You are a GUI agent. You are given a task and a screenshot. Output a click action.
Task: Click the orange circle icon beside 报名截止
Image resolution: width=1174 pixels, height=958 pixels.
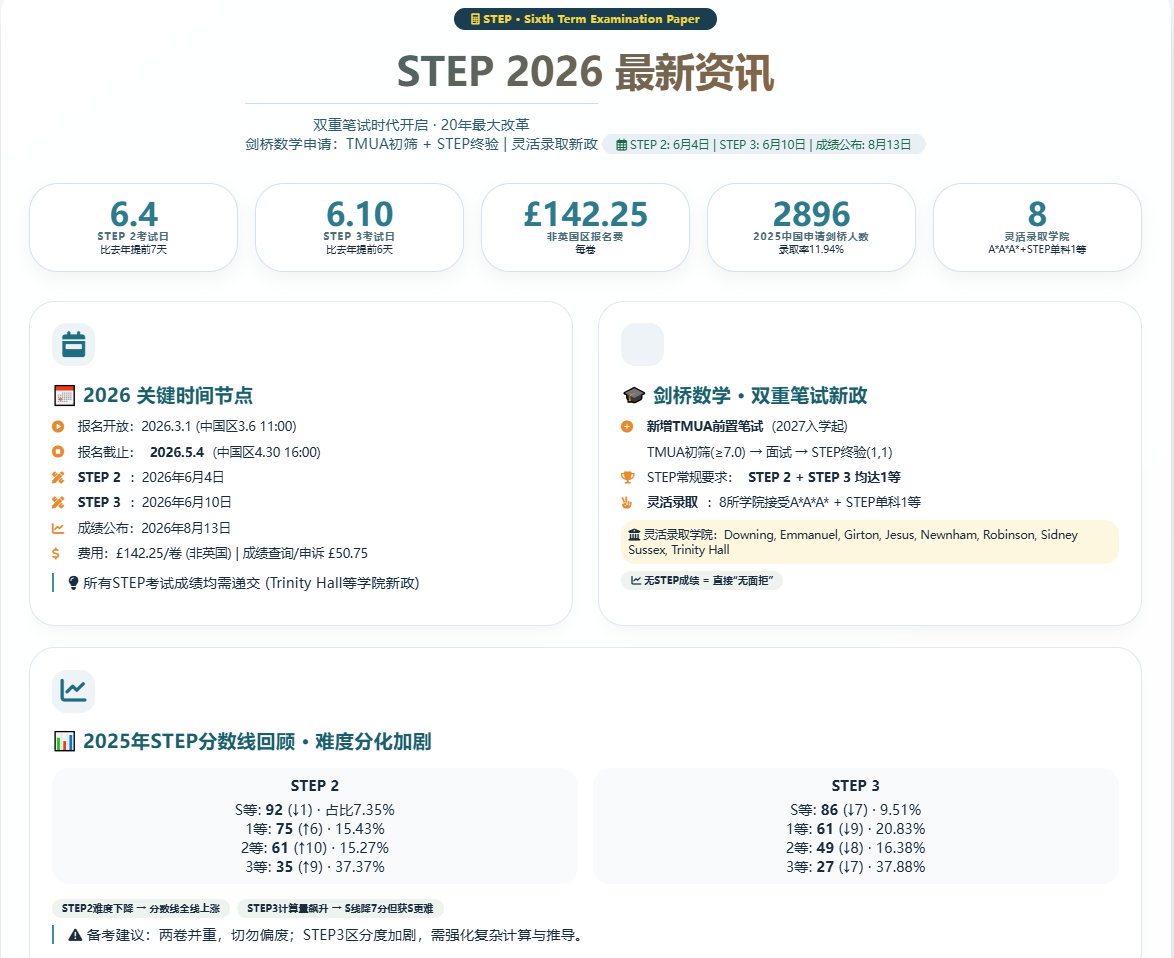click(58, 452)
